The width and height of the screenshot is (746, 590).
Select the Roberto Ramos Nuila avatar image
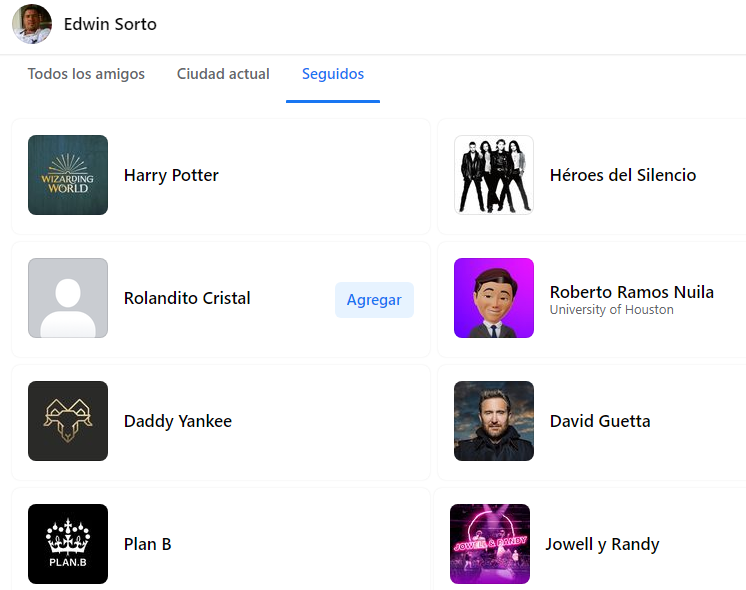point(494,298)
